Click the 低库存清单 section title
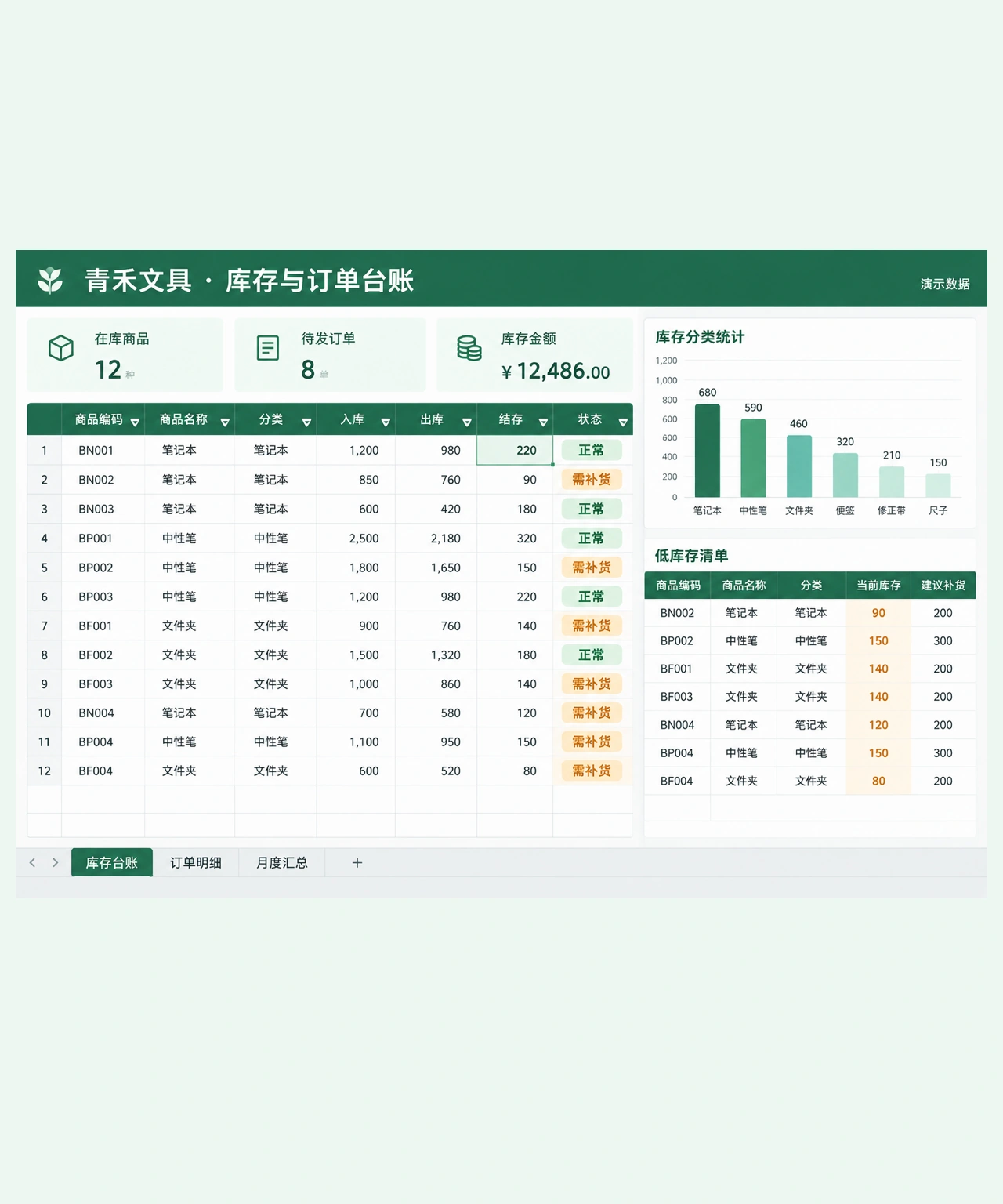Viewport: 1003px width, 1204px height. click(x=691, y=556)
